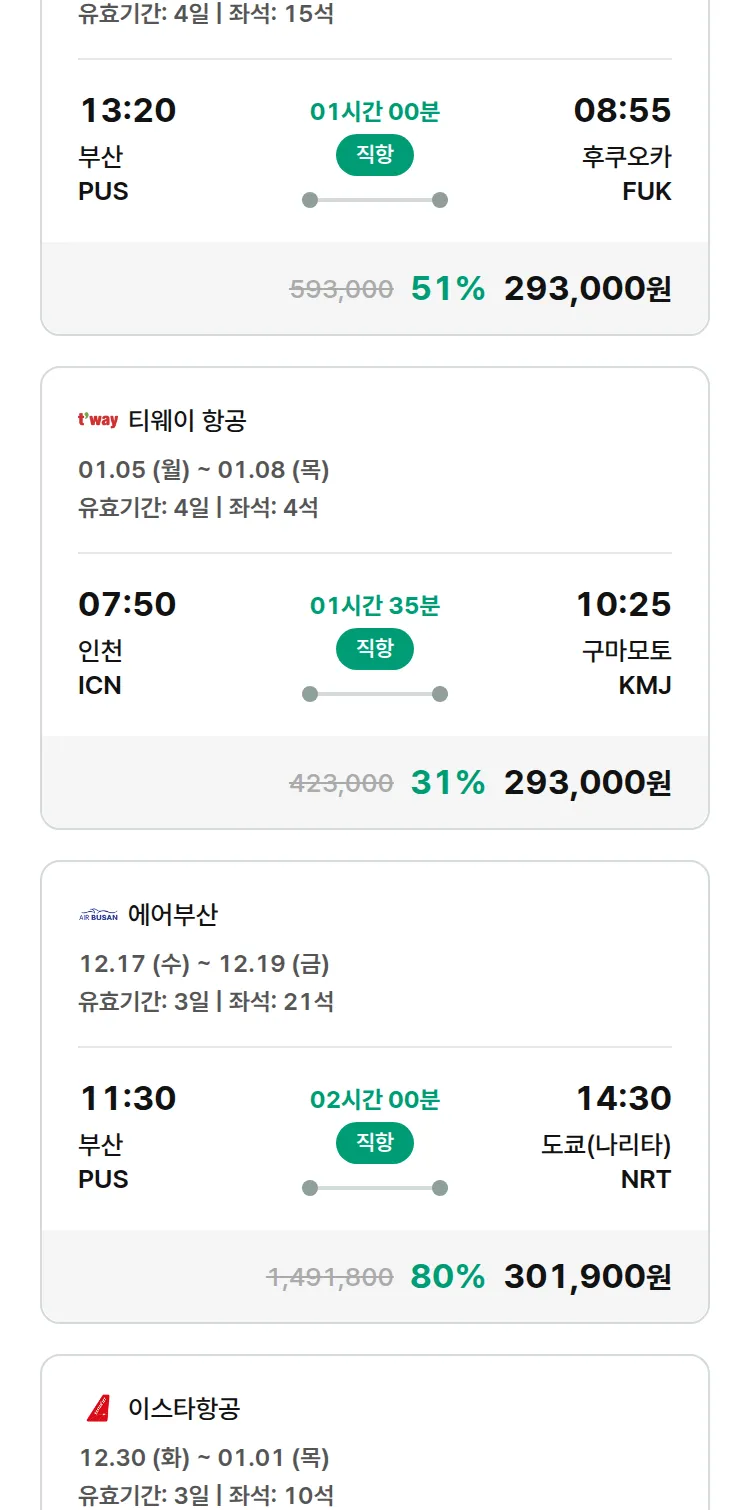The height and width of the screenshot is (1510, 750).
Task: Click the 직항 badge on Busan–Narita flight
Action: (375, 1143)
